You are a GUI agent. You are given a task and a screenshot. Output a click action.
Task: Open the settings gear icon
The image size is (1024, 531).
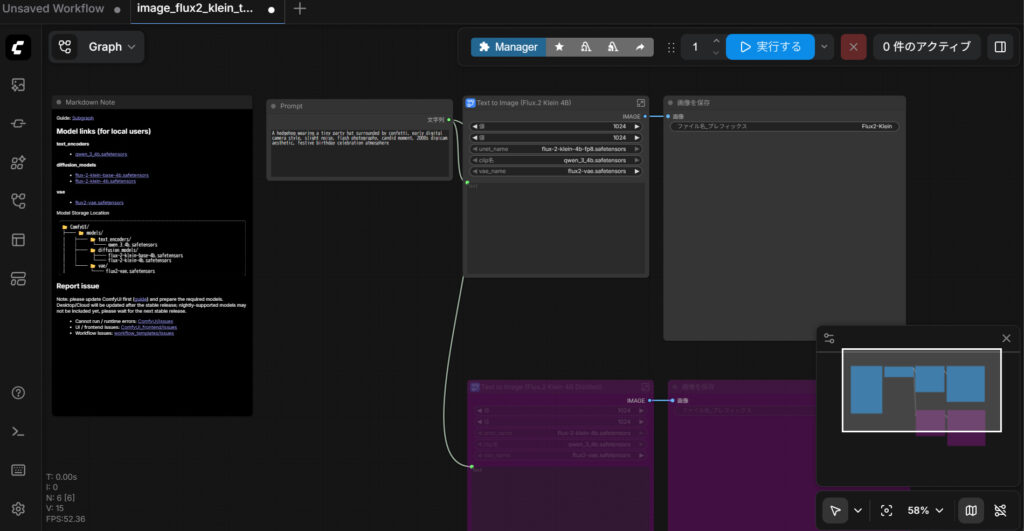18,509
